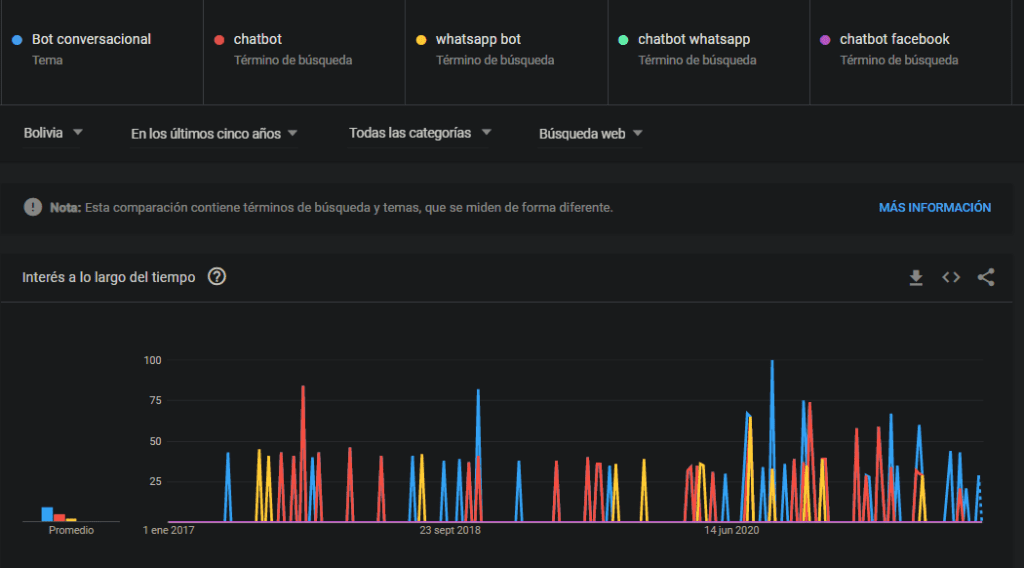
Task: Select the chatbot facebook term card
Action: coord(910,52)
